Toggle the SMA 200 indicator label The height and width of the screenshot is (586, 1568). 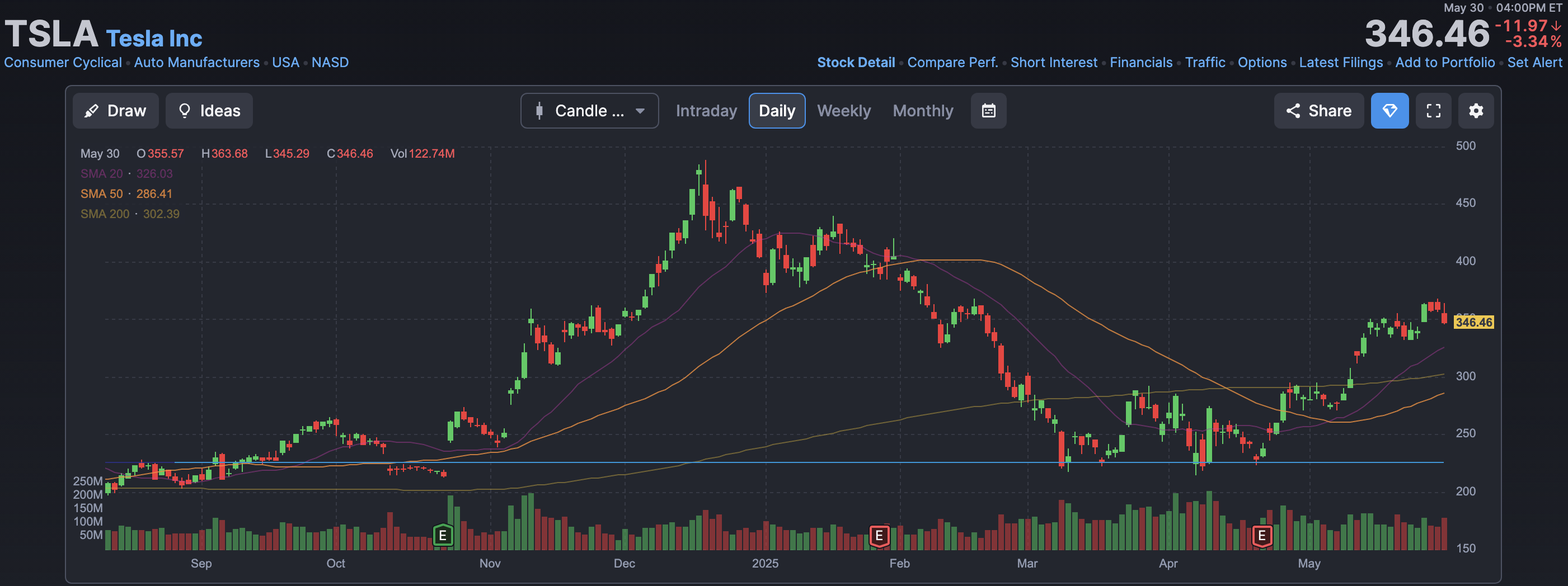[x=130, y=214]
